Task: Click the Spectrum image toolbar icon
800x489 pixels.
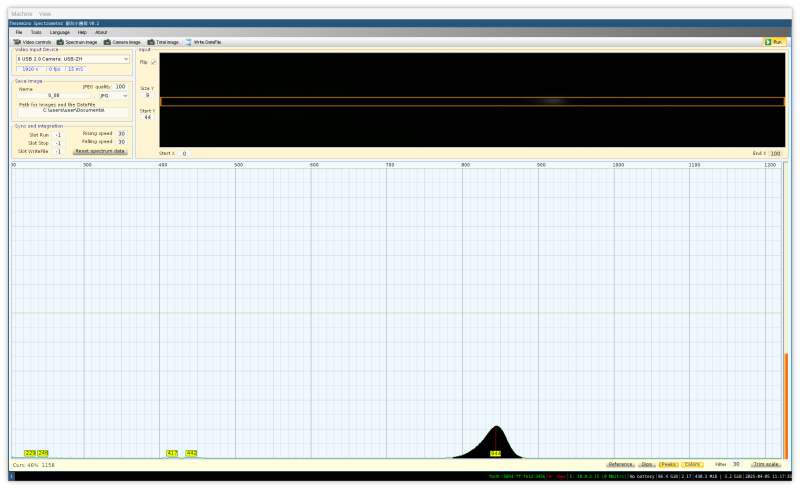Action: (77, 42)
